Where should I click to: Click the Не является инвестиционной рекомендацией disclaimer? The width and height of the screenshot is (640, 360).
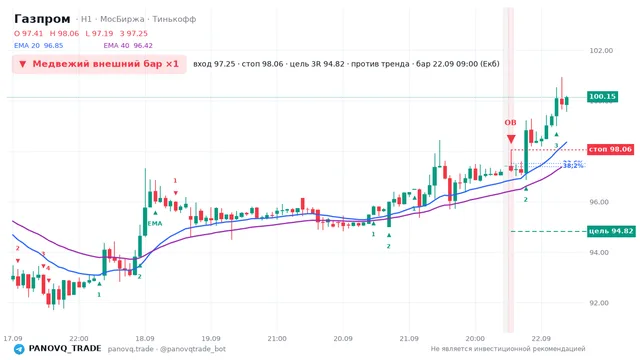[x=508, y=349]
